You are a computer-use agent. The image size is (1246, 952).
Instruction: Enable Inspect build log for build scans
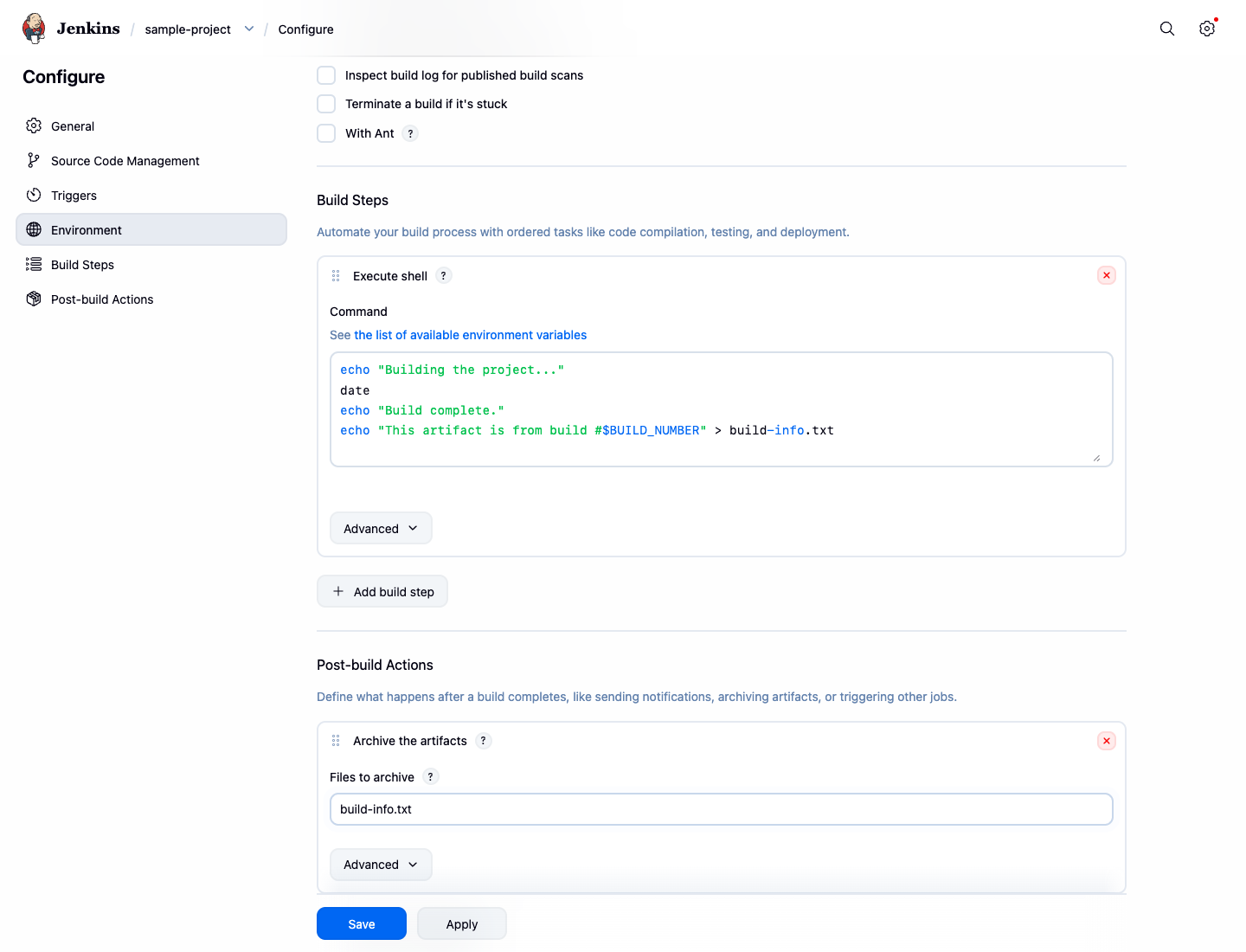[x=326, y=75]
